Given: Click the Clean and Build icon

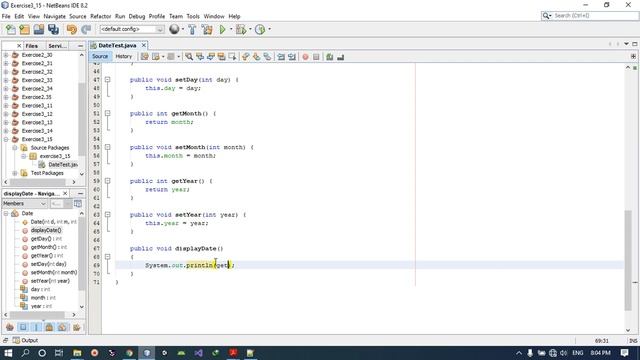Looking at the screenshot, I should point(207,29).
